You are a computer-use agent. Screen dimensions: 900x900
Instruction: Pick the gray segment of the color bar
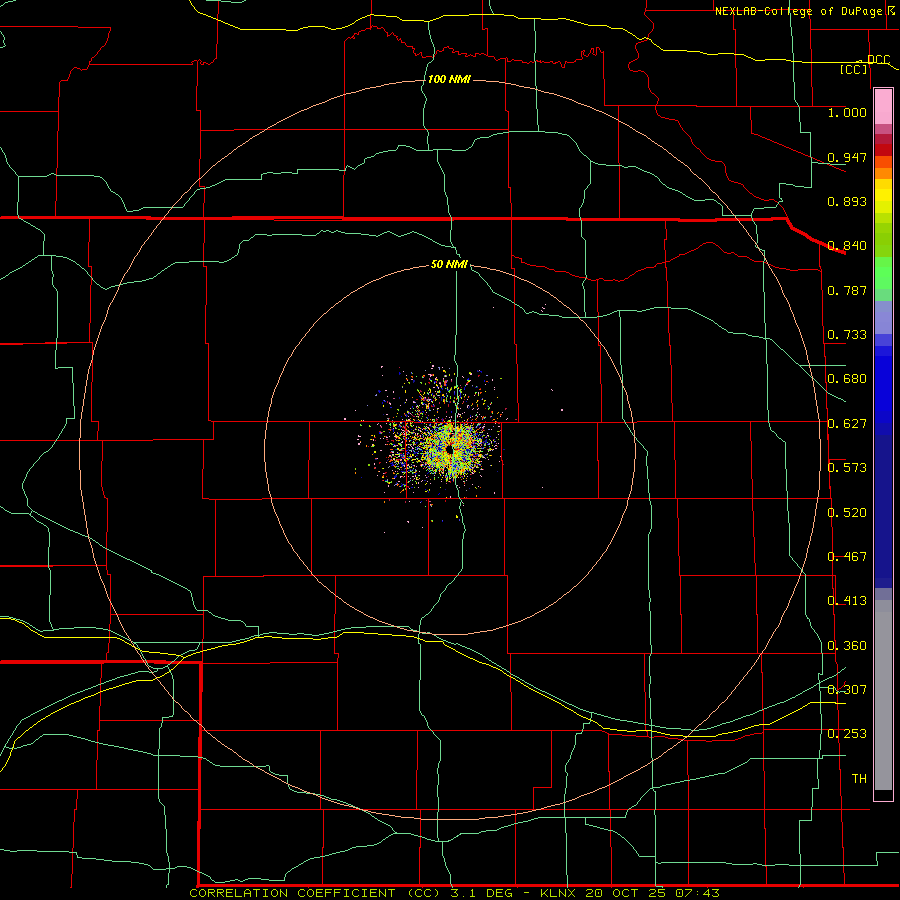click(883, 695)
